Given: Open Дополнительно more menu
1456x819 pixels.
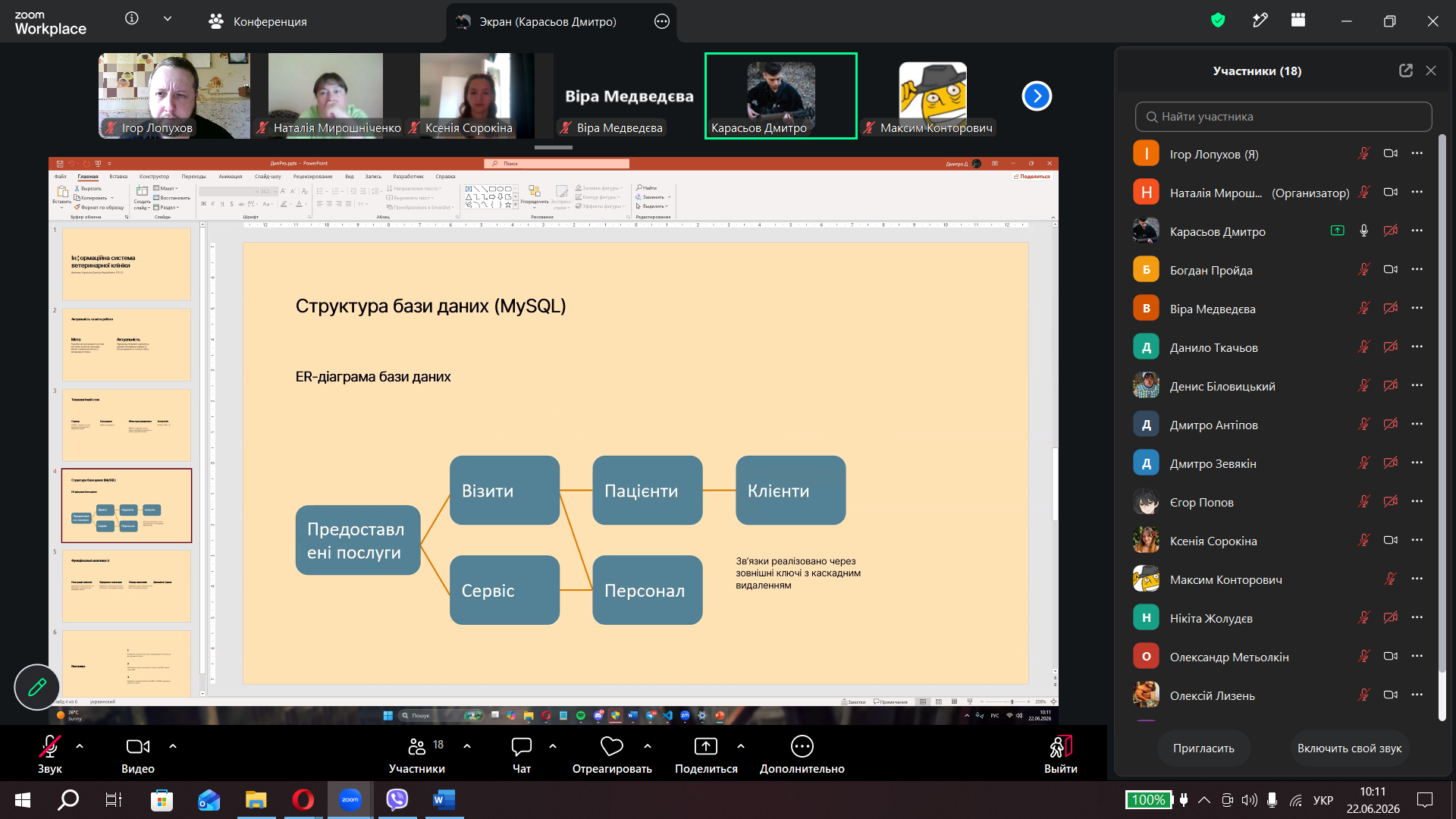Looking at the screenshot, I should (802, 754).
